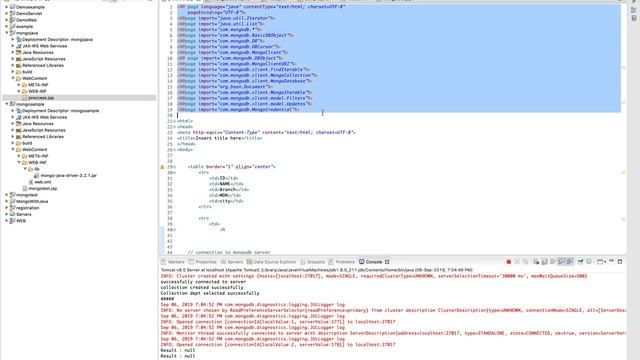640x360 pixels.
Task: Select the WebContent folder under mongojava
Action: coord(35,78)
